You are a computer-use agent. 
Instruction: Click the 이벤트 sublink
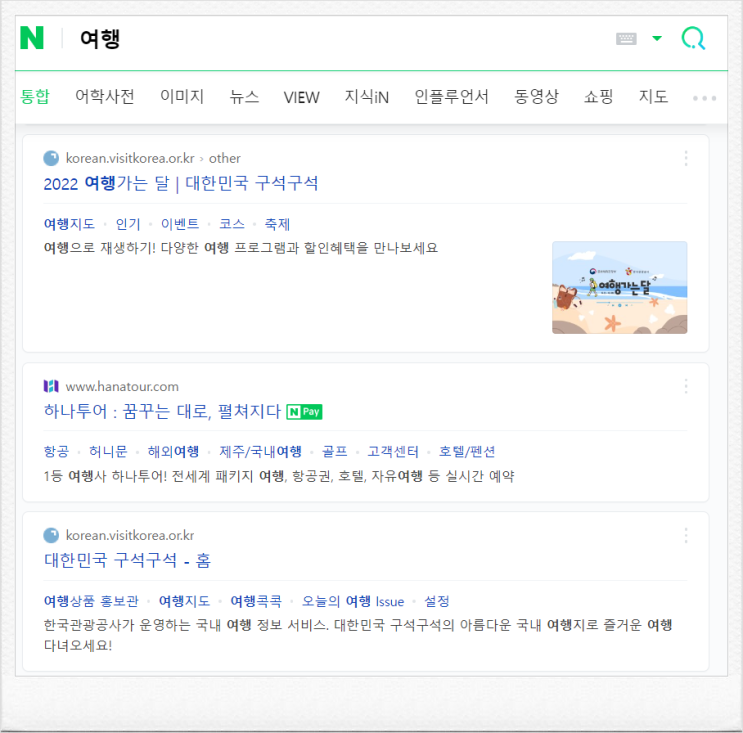pyautogui.click(x=180, y=224)
